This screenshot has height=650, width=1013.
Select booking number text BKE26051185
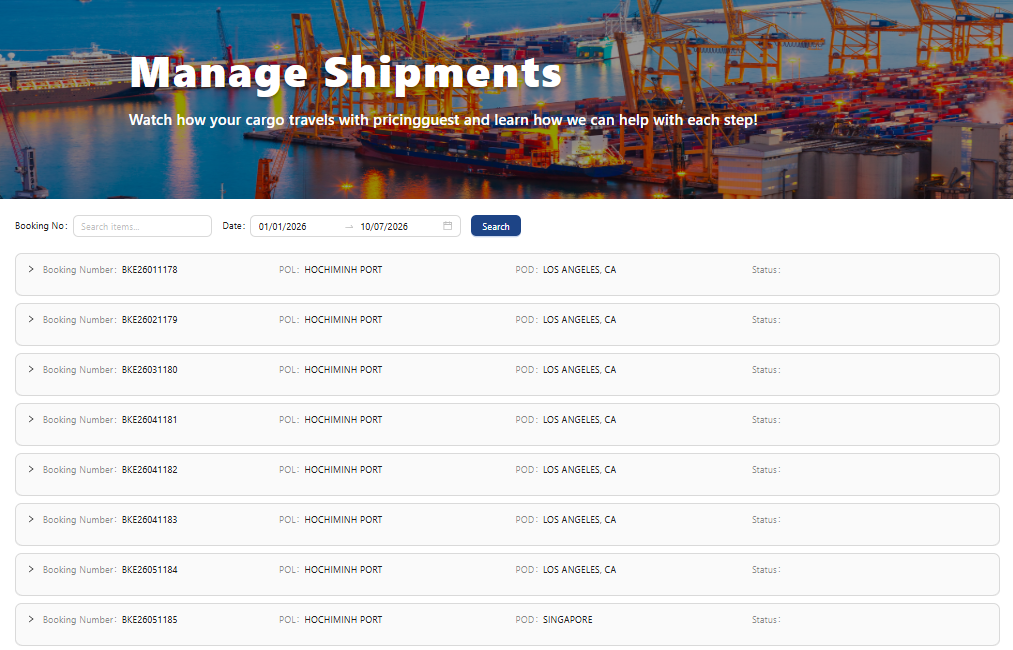point(149,620)
